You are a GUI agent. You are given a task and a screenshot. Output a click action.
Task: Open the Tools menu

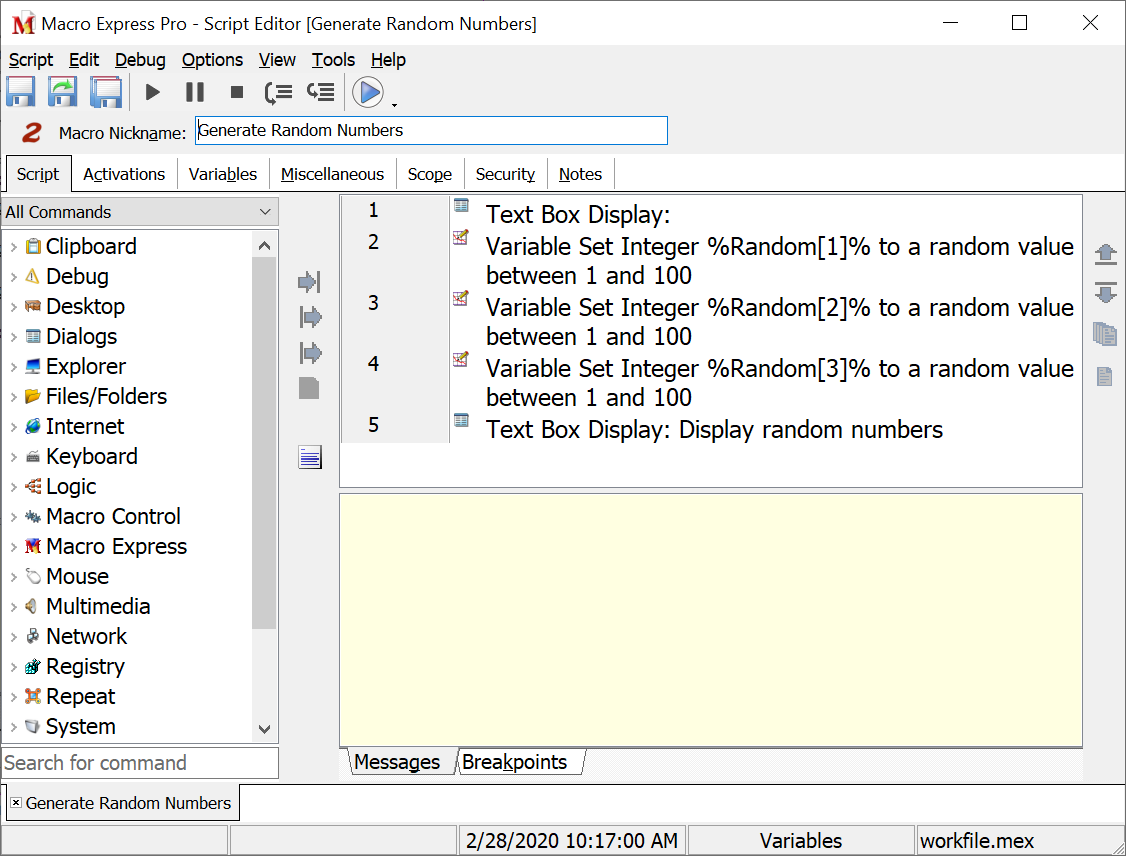[x=333, y=60]
